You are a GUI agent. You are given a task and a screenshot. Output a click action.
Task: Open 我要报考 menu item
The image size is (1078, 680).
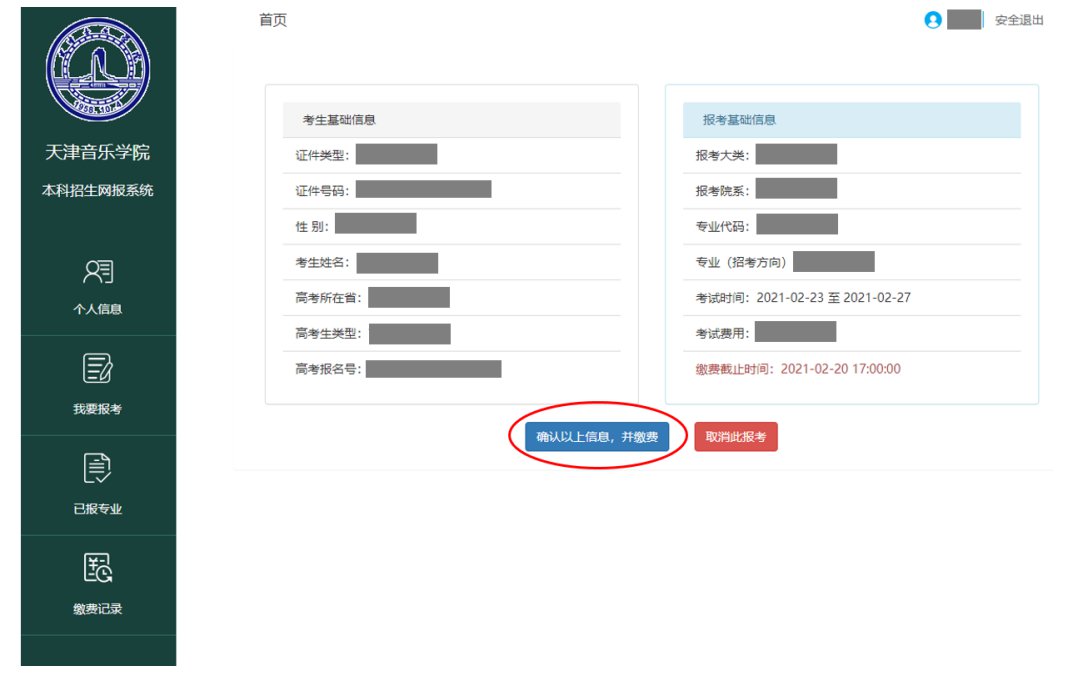tap(98, 385)
